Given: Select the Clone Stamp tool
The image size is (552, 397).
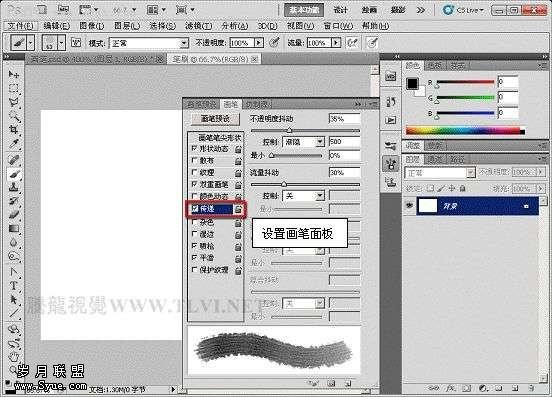Looking at the screenshot, I should 14,187.
